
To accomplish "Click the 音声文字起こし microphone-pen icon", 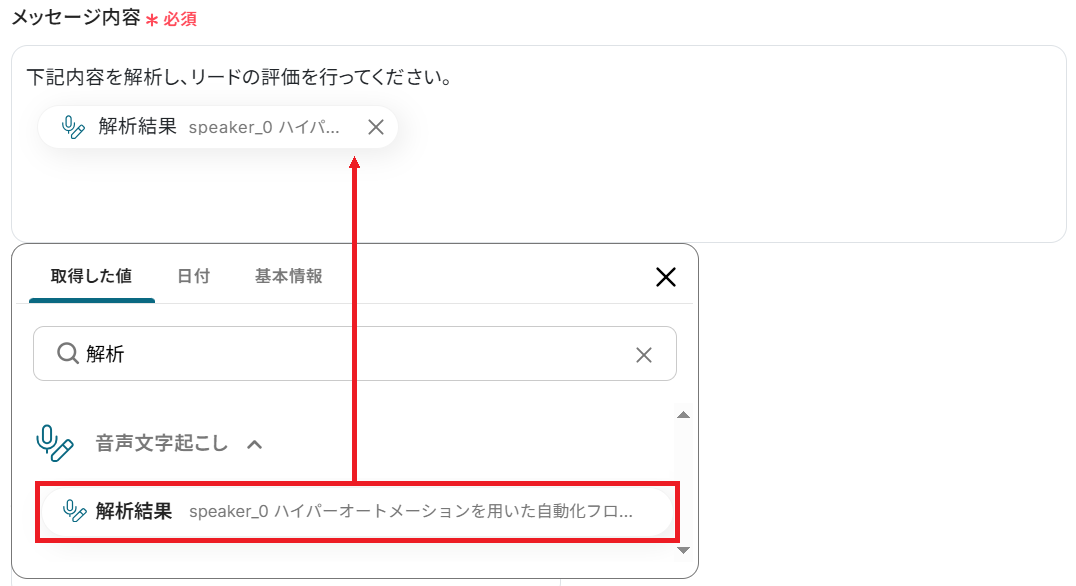I will pos(54,443).
